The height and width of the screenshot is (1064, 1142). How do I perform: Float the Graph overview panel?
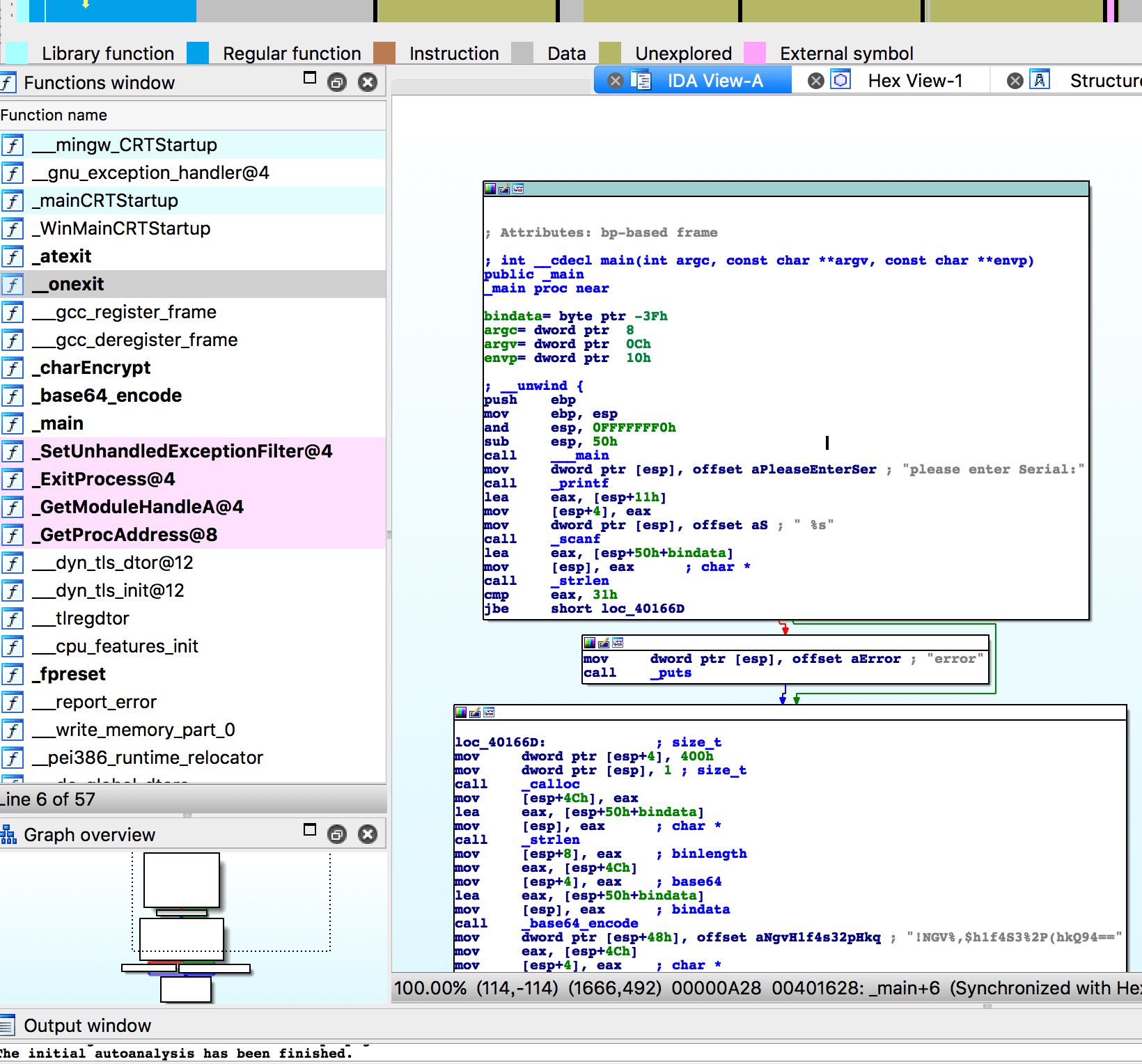[x=337, y=834]
